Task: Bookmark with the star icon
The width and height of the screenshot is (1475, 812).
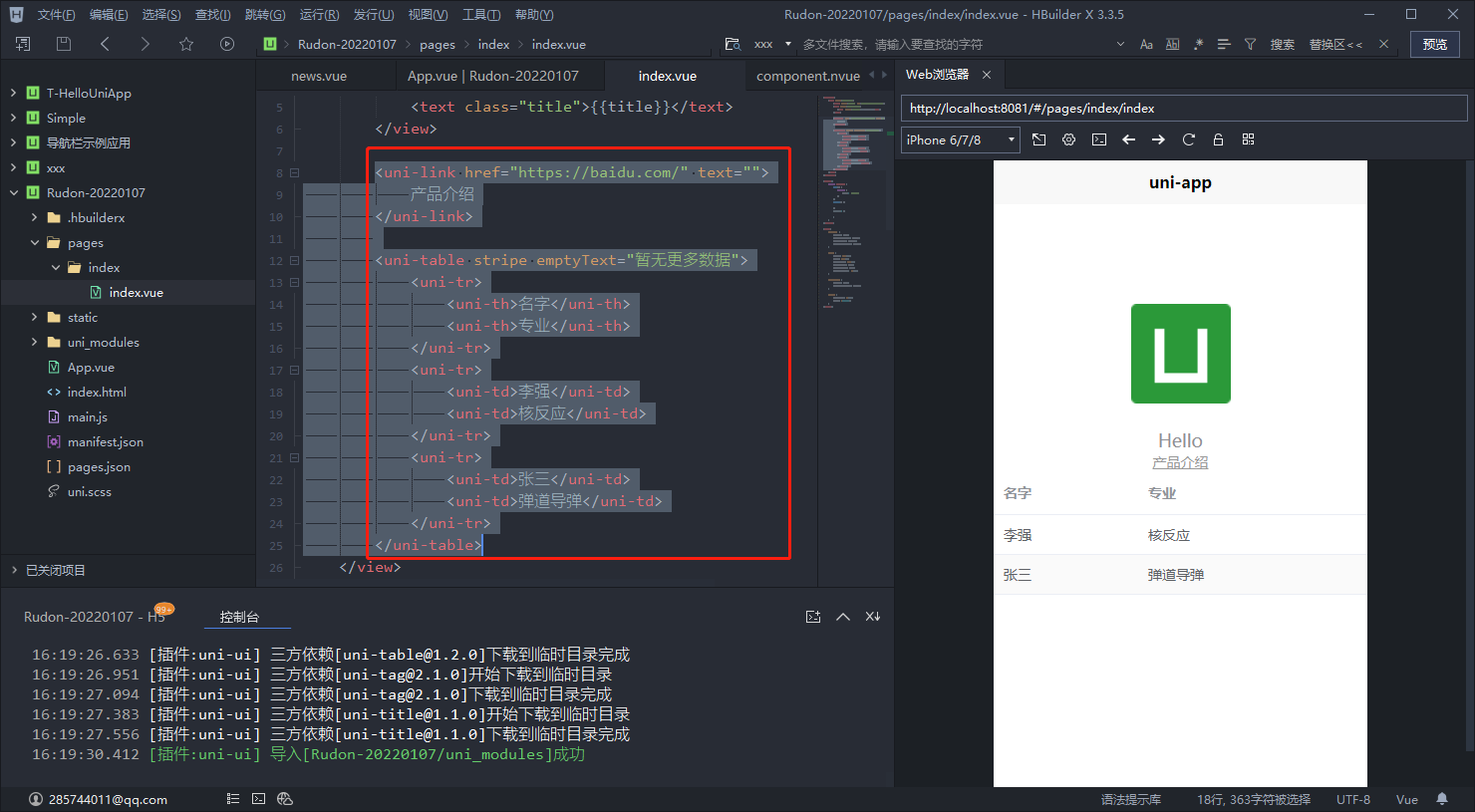Action: 186,44
